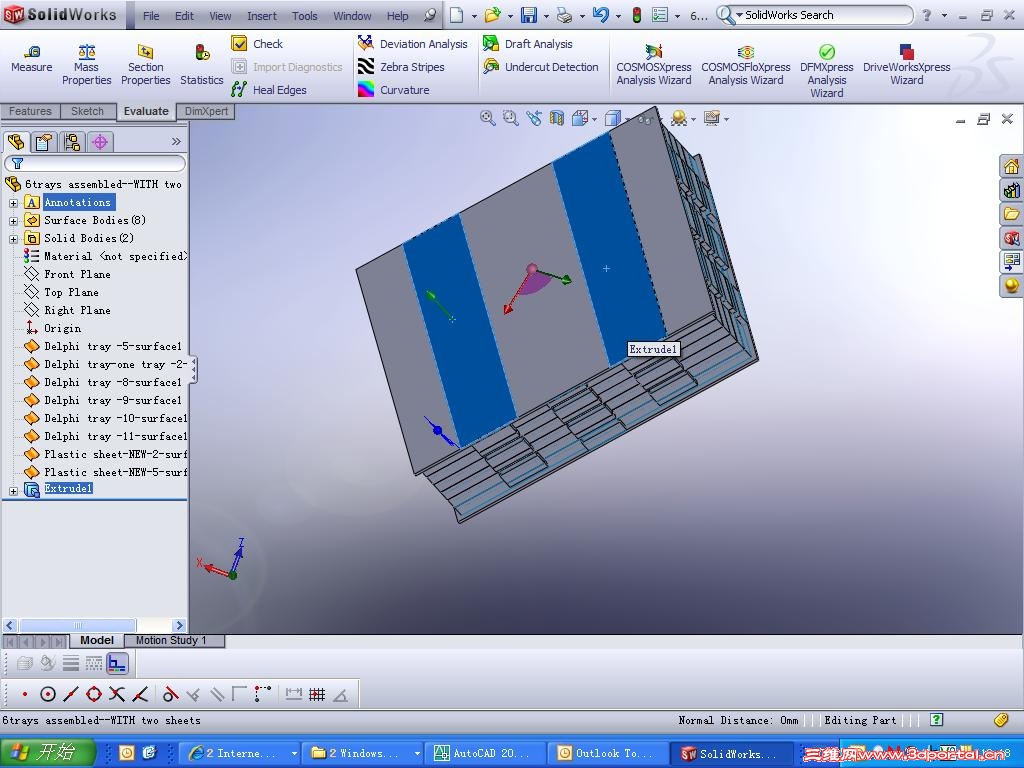Toggle Curvature display
The image size is (1024, 768).
393,89
